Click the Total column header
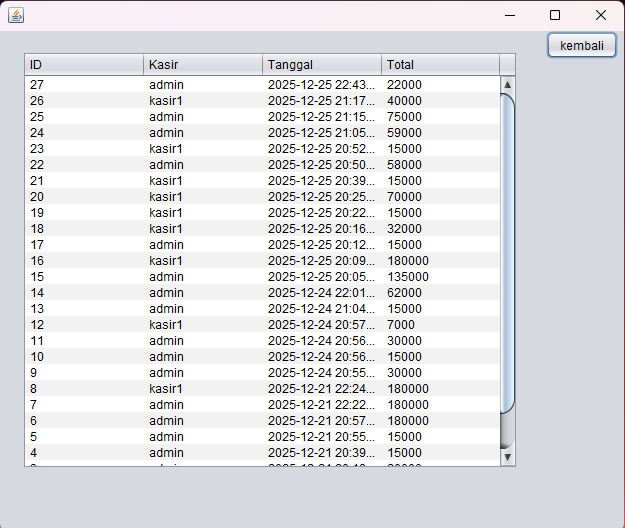625x528 pixels. 440,65
